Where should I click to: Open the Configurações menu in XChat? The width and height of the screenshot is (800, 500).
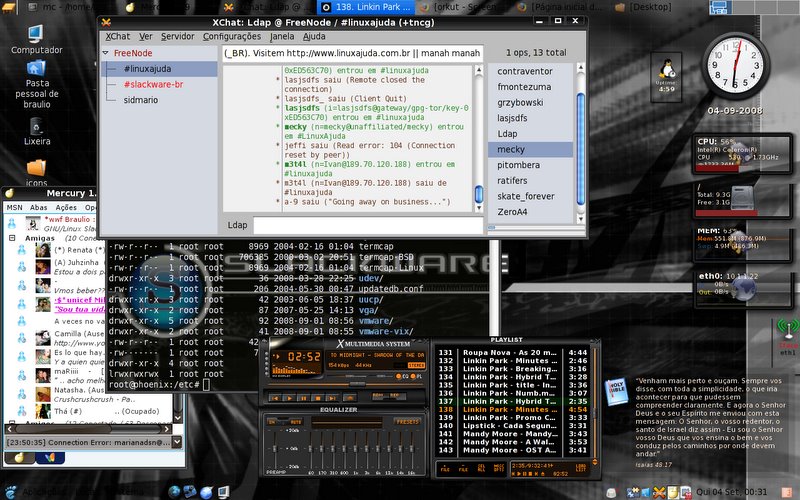pyautogui.click(x=232, y=37)
